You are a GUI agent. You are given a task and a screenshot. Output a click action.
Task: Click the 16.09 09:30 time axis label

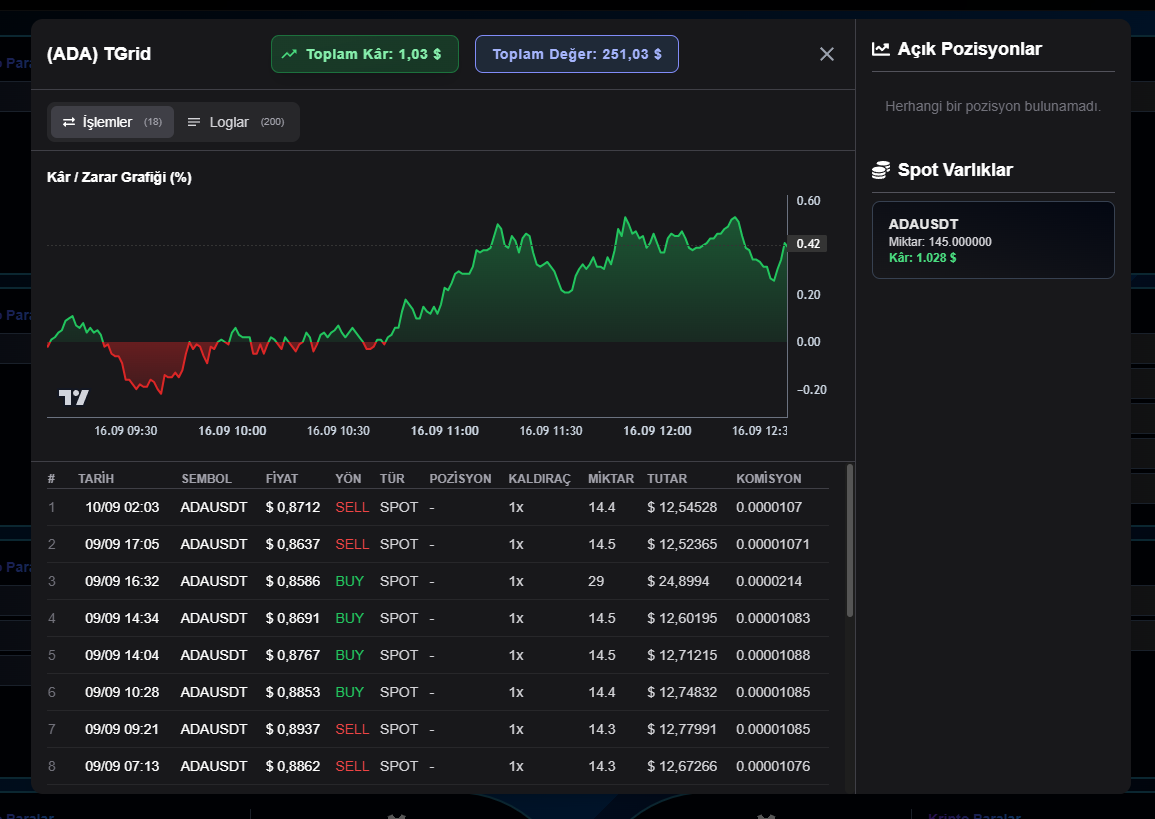pyautogui.click(x=125, y=431)
